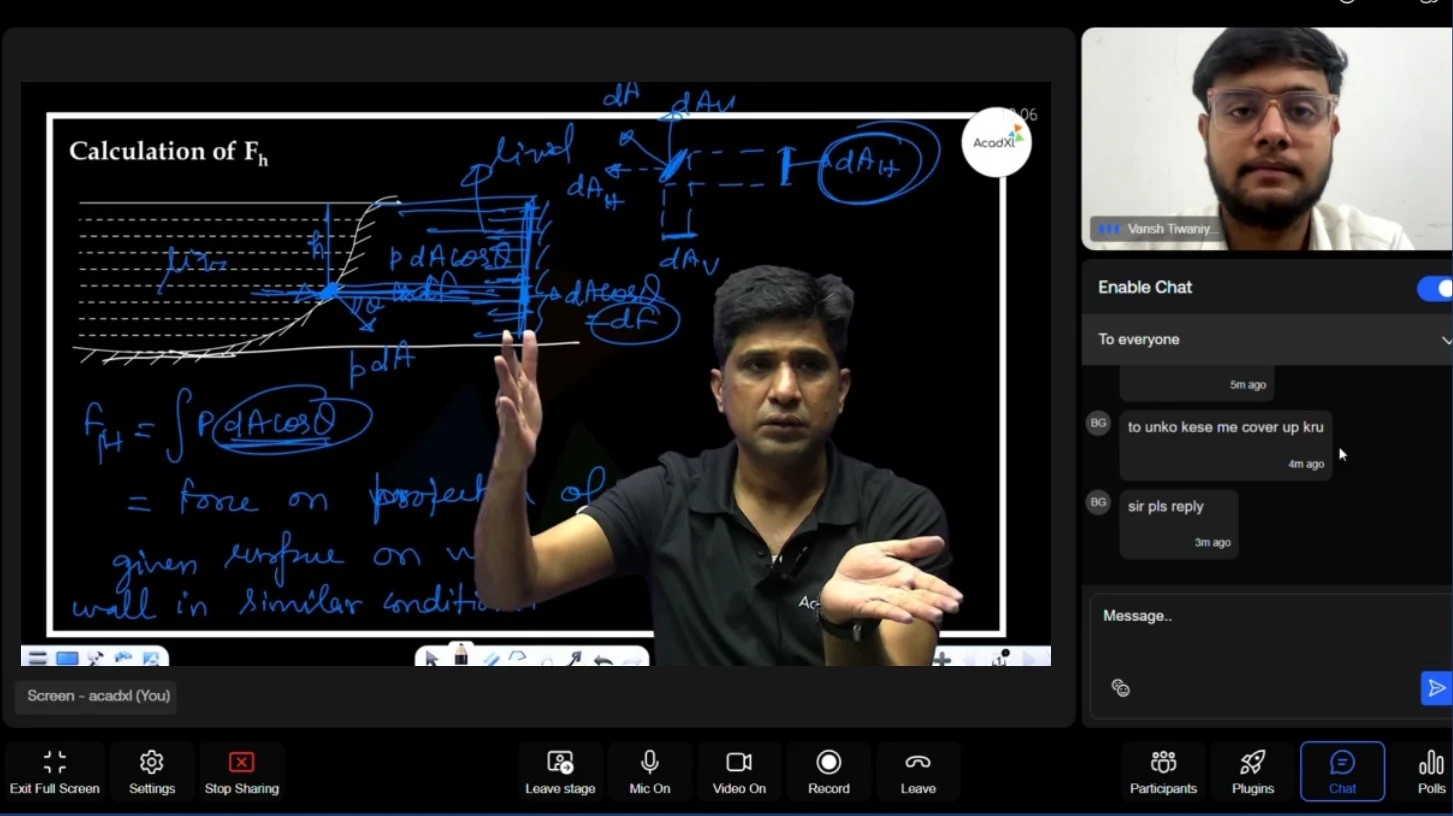Pick the Highlighter tool
The height and width of the screenshot is (816, 1453).
click(491, 658)
